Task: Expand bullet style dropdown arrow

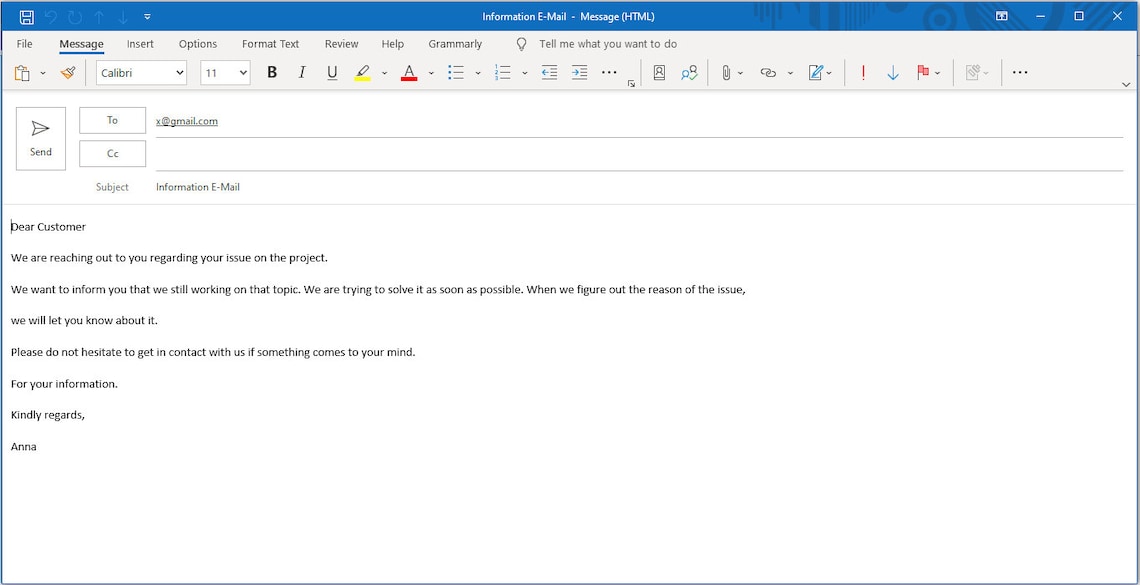Action: [x=478, y=73]
